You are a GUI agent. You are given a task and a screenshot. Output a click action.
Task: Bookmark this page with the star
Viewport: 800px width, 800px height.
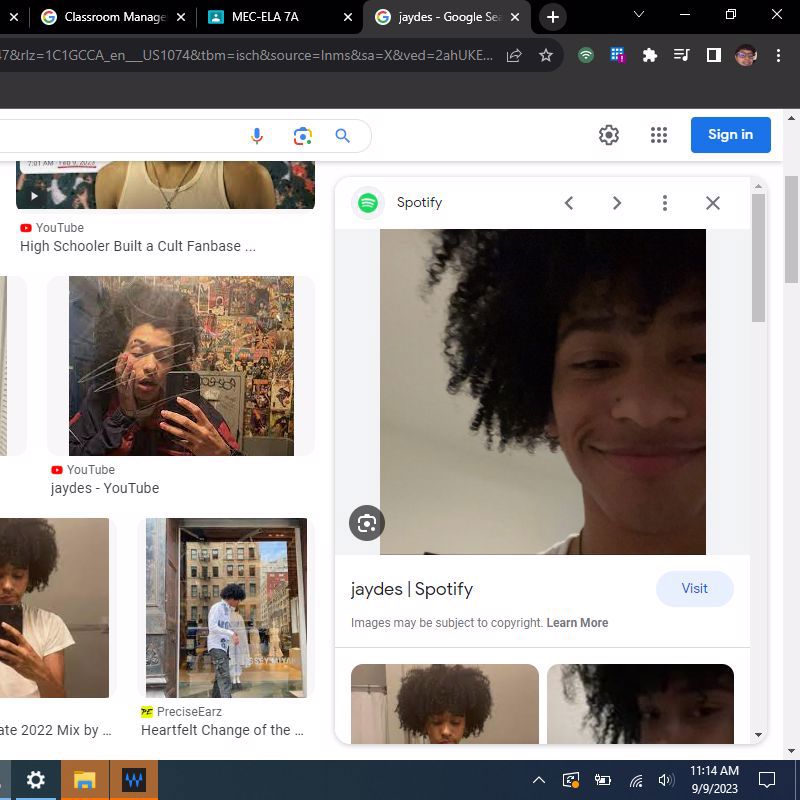[x=545, y=55]
